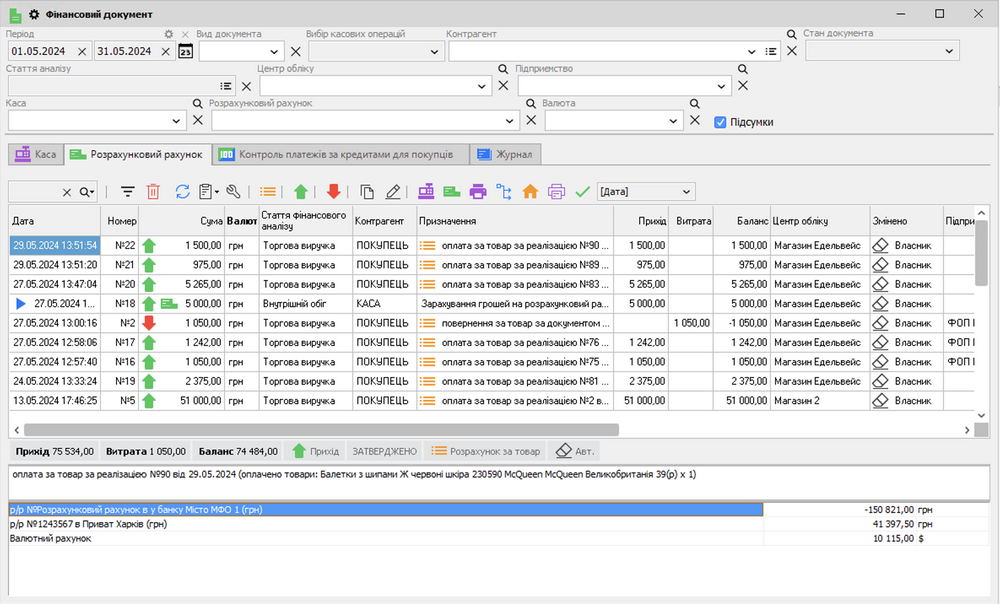
Task: Click the copy document icon in toolbar
Action: pyautogui.click(x=367, y=191)
